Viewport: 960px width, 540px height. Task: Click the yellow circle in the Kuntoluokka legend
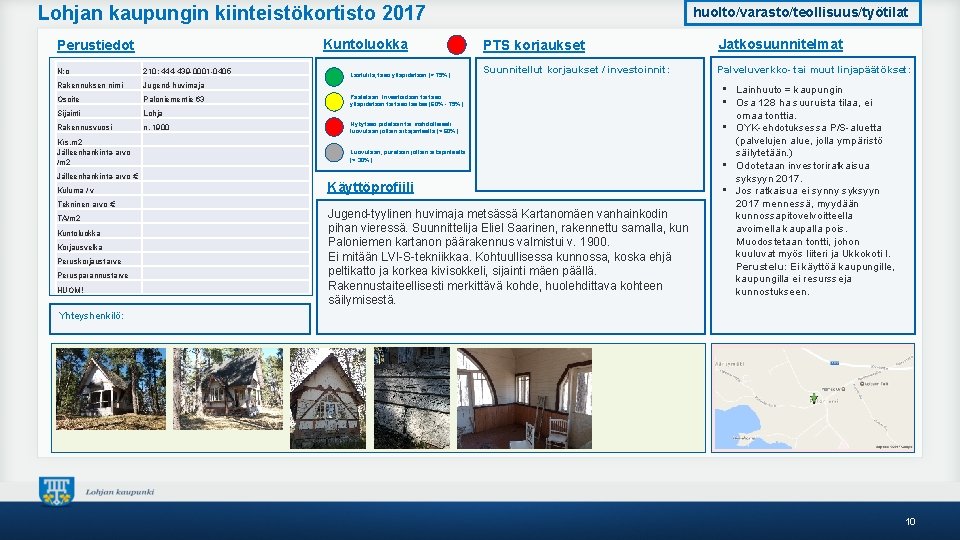(334, 101)
